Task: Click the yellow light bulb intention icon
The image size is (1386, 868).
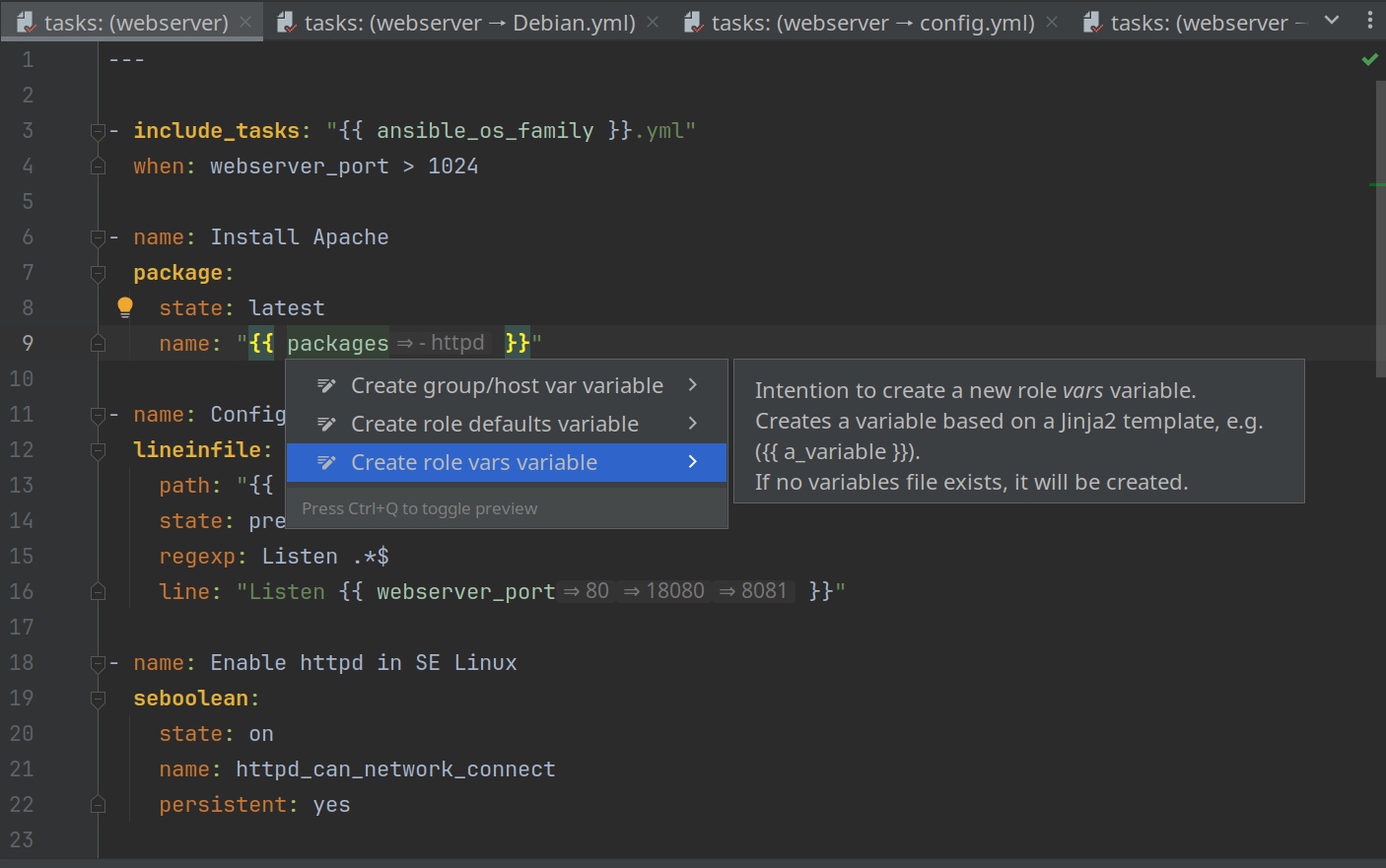Action: tap(125, 307)
